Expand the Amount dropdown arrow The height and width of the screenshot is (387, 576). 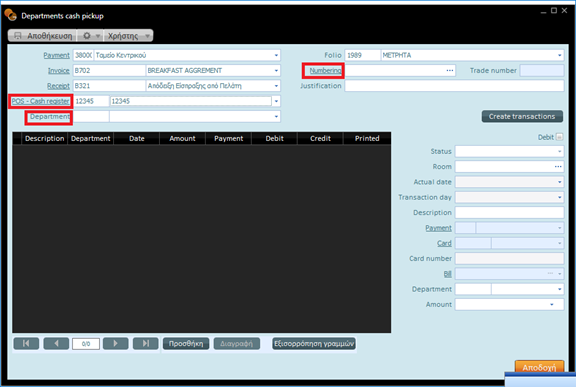click(552, 304)
